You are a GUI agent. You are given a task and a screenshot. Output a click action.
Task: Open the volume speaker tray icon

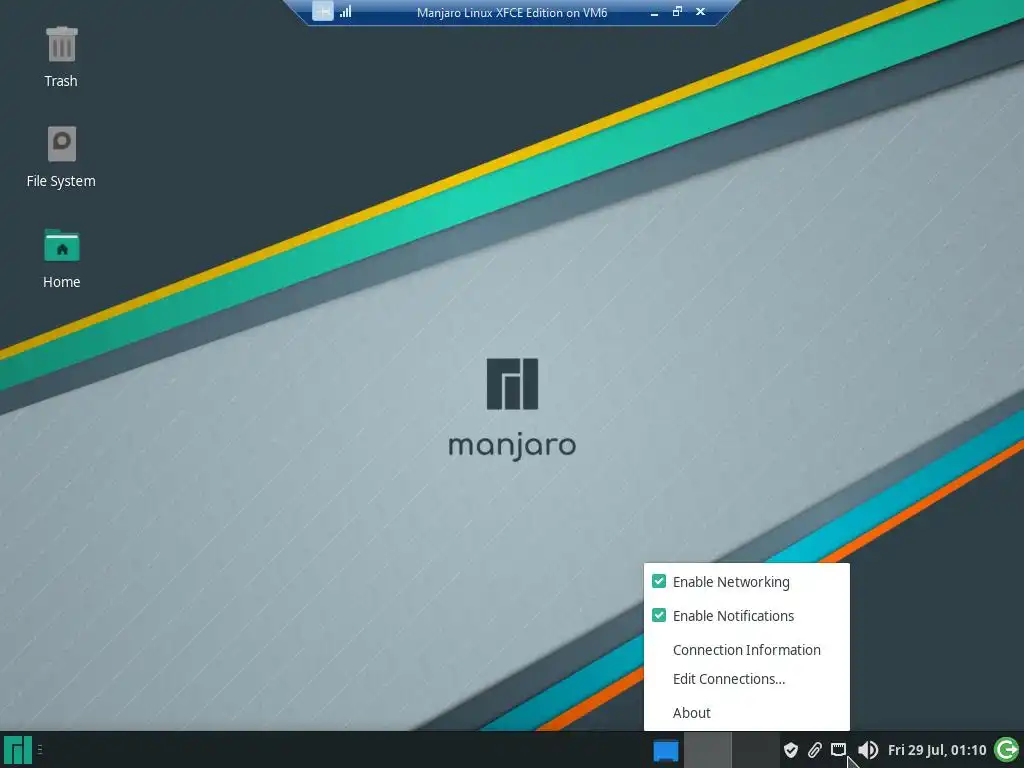867,750
